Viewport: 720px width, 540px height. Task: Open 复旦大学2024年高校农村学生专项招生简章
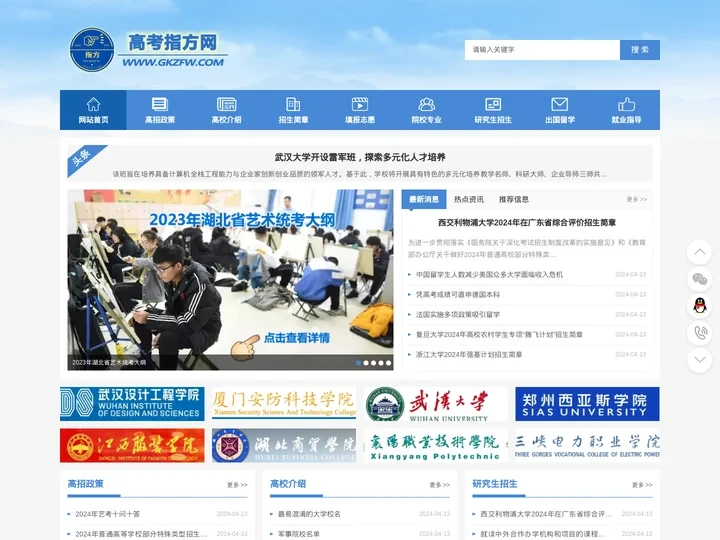499,334
